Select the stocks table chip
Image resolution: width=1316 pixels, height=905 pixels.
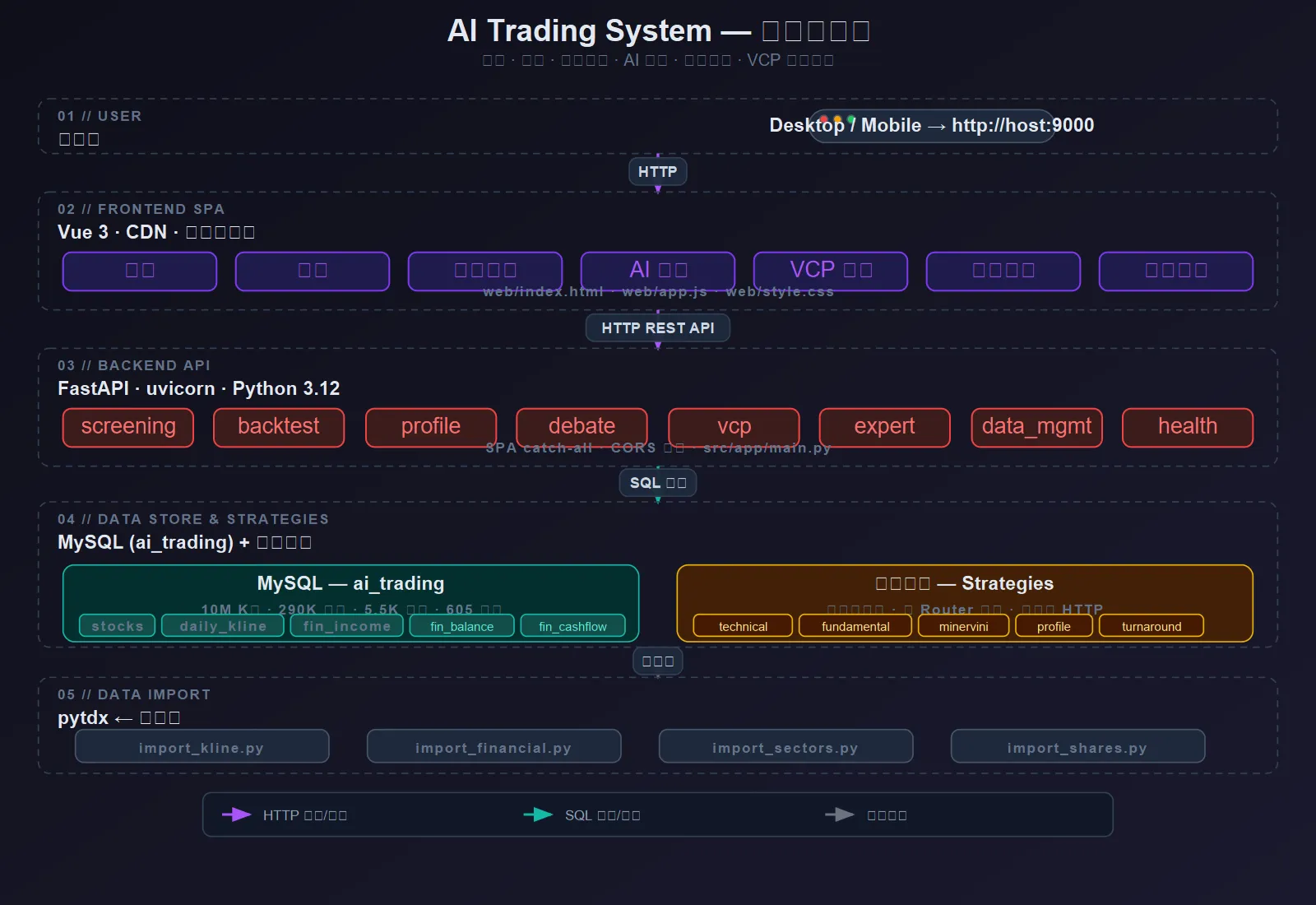pyautogui.click(x=117, y=626)
